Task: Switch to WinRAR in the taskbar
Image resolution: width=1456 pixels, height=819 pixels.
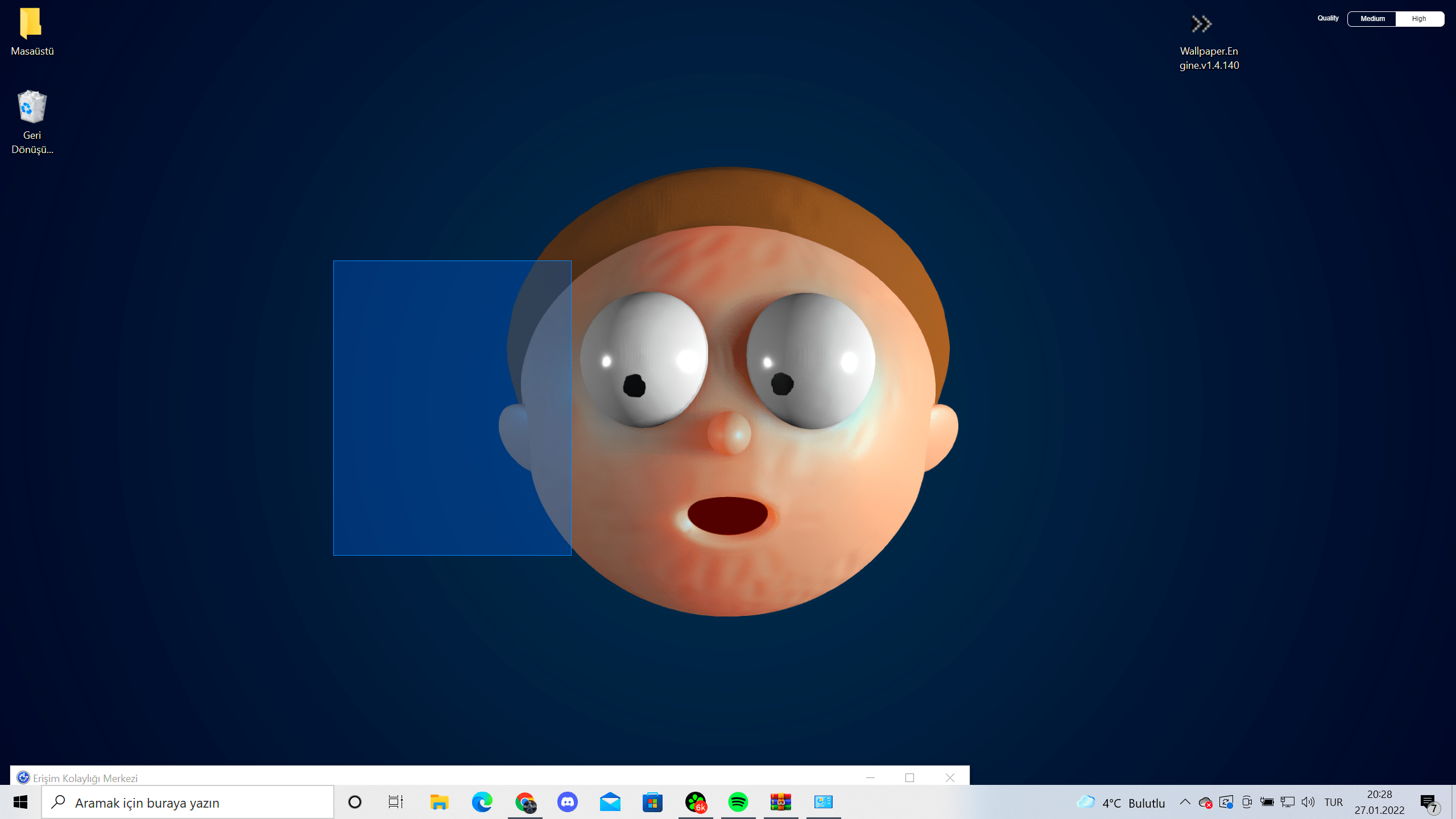Action: coord(781,802)
